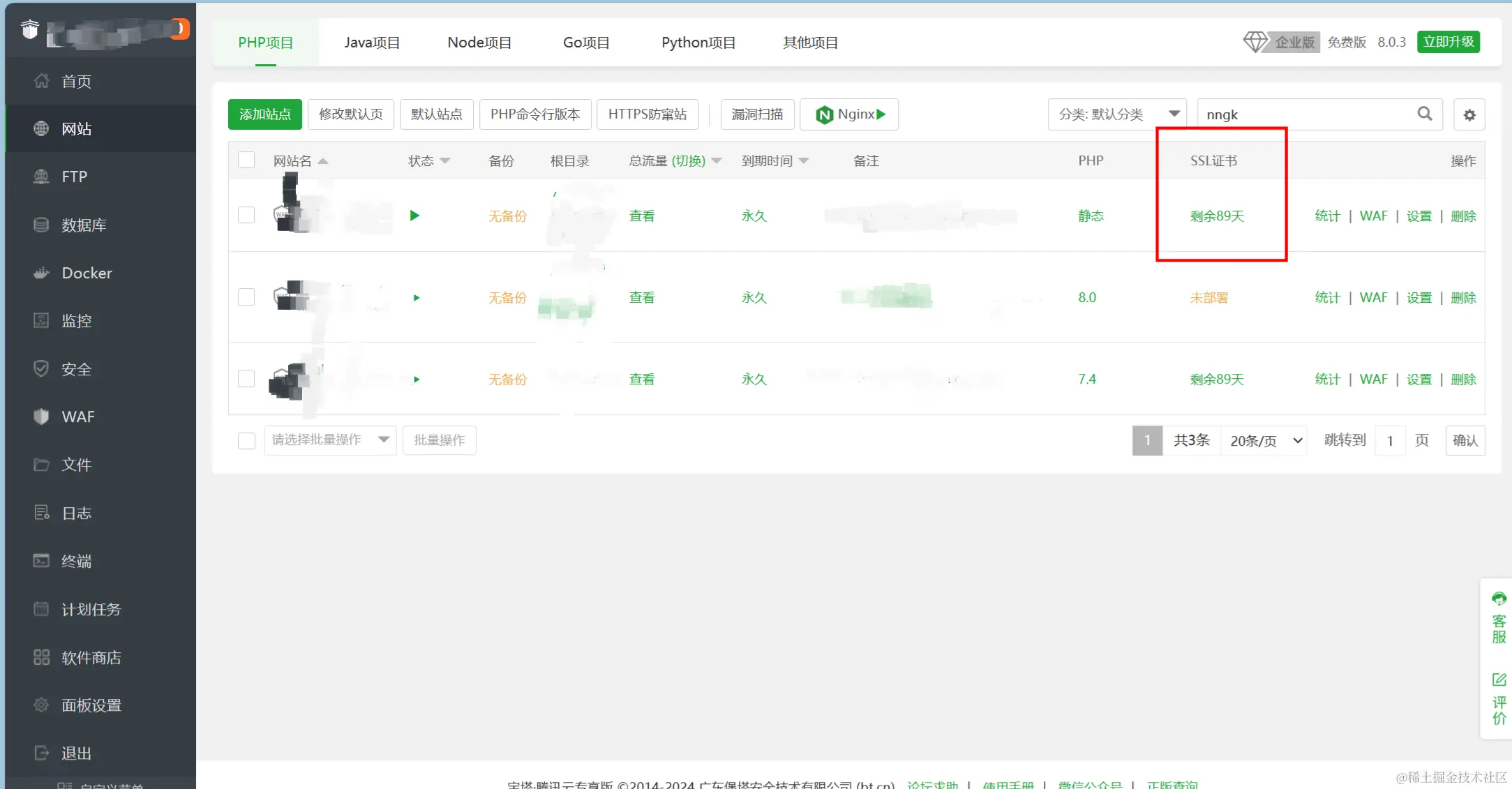Open list settings via gear icon

(x=1469, y=115)
